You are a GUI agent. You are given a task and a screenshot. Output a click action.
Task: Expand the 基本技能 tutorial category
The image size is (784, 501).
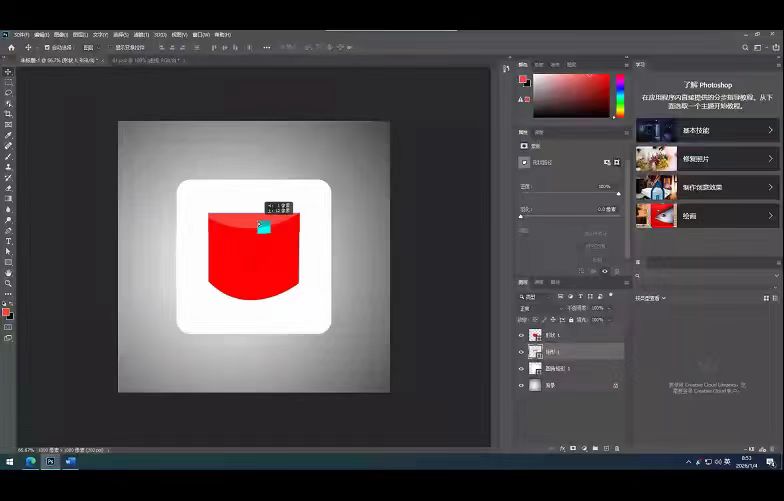(706, 130)
